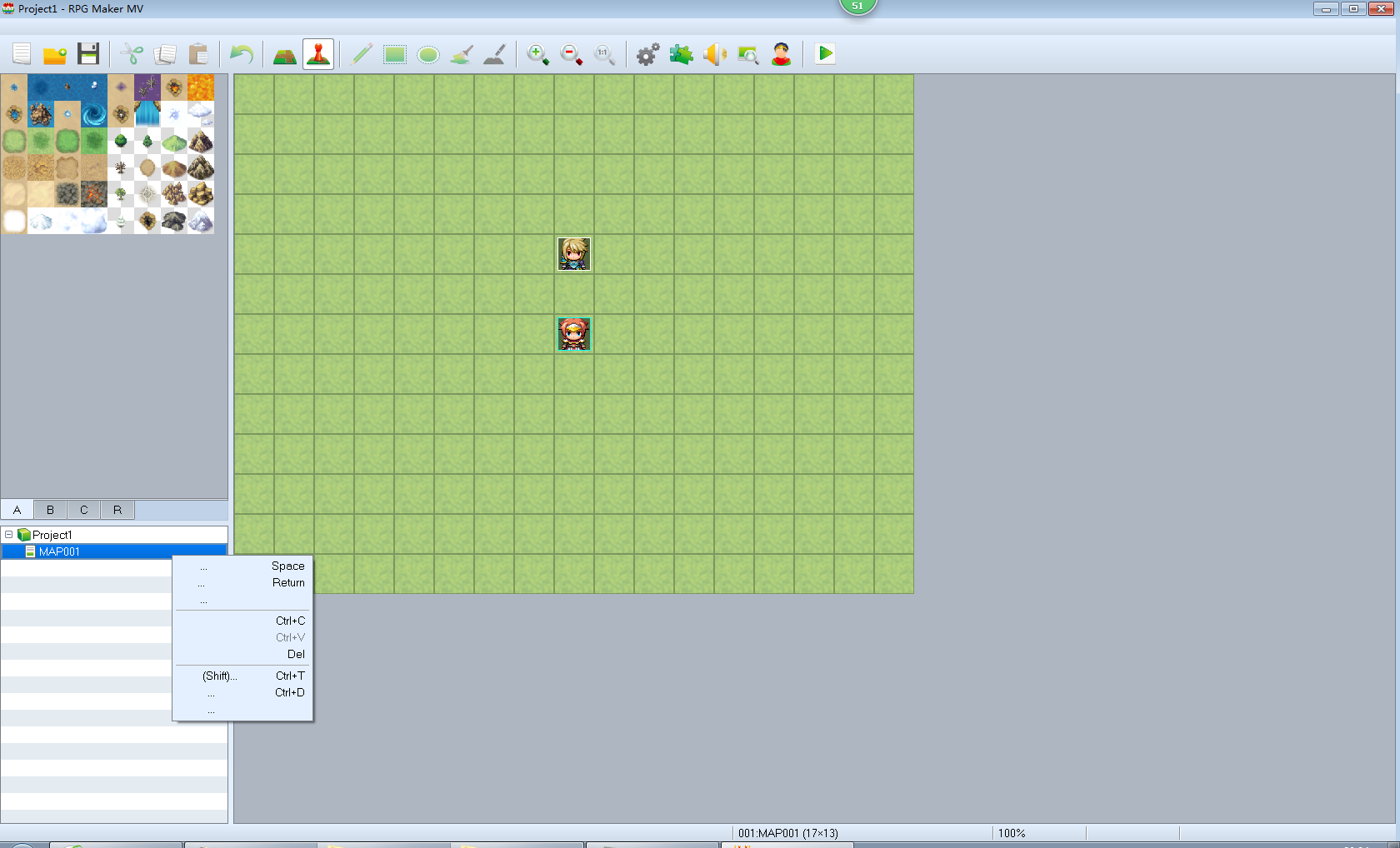Switch to tileset tab B
1400x848 pixels.
click(50, 510)
